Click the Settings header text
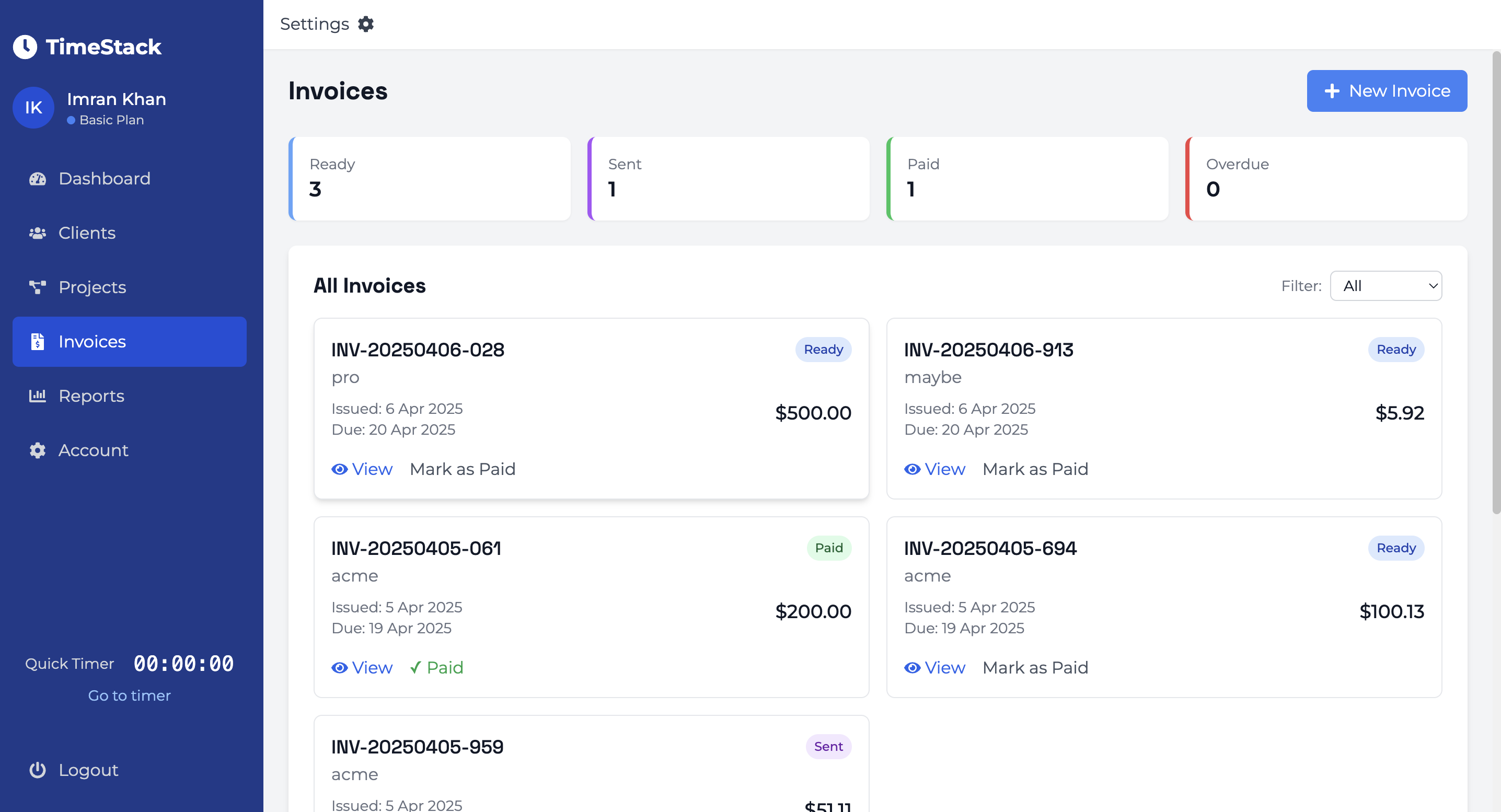 (x=315, y=24)
